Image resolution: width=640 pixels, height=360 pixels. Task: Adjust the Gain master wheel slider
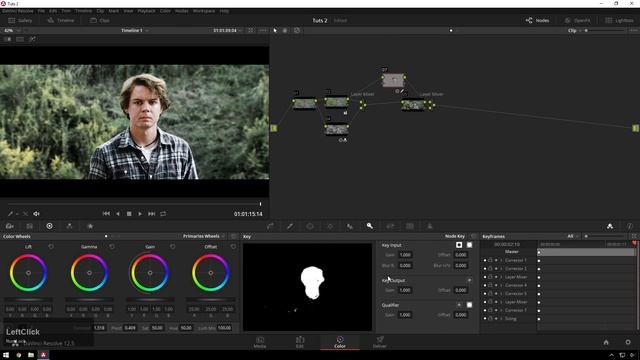[x=150, y=300]
